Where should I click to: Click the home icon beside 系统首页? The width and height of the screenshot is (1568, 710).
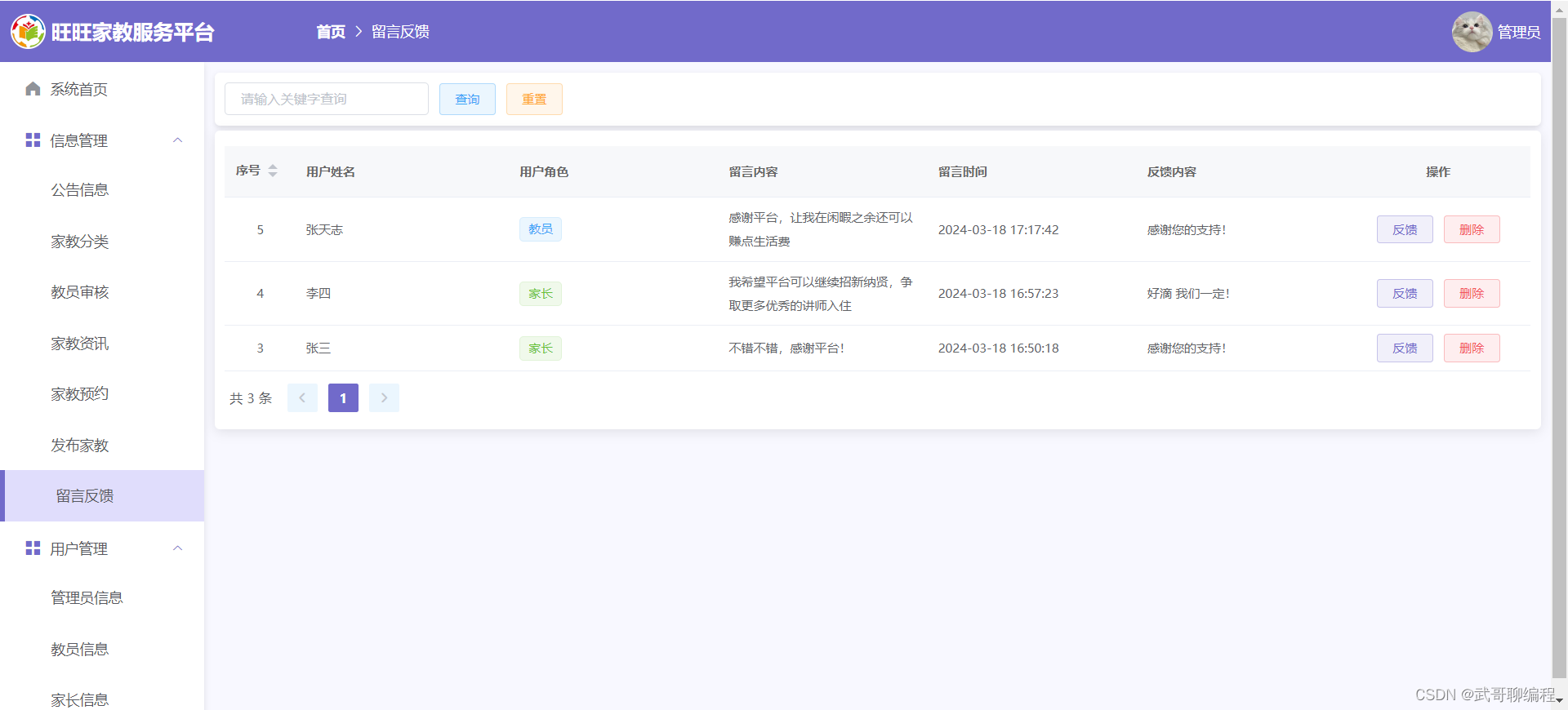(33, 89)
